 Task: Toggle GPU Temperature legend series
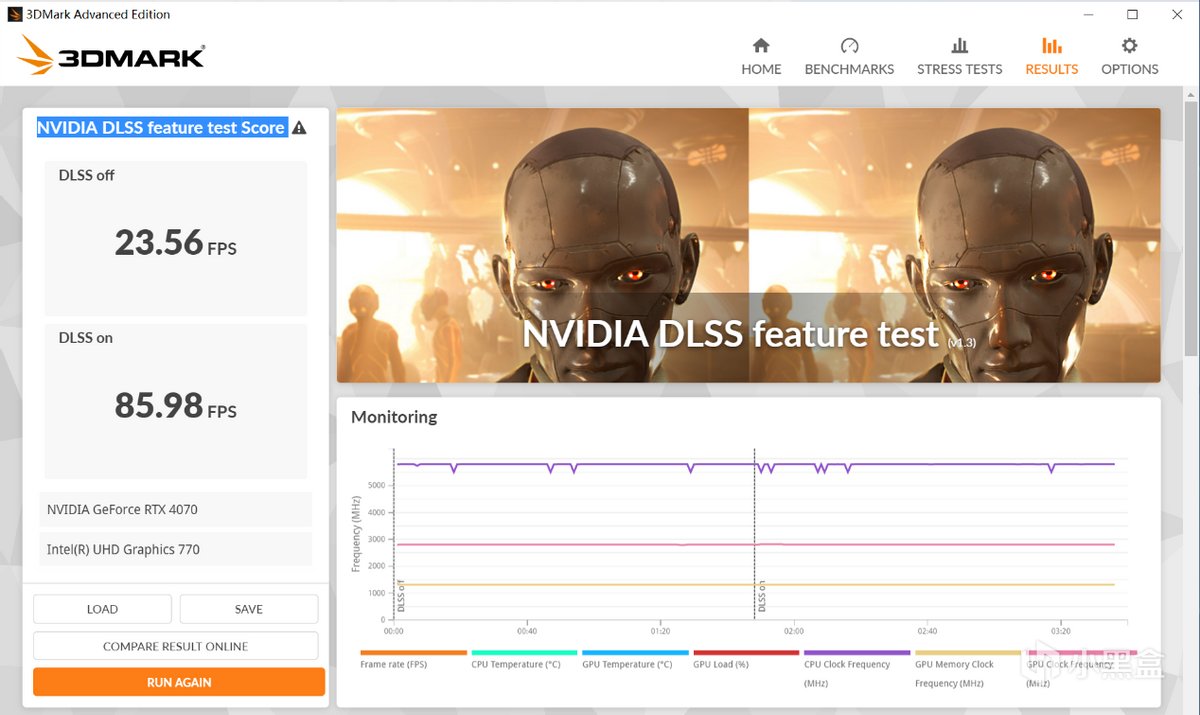coord(635,659)
